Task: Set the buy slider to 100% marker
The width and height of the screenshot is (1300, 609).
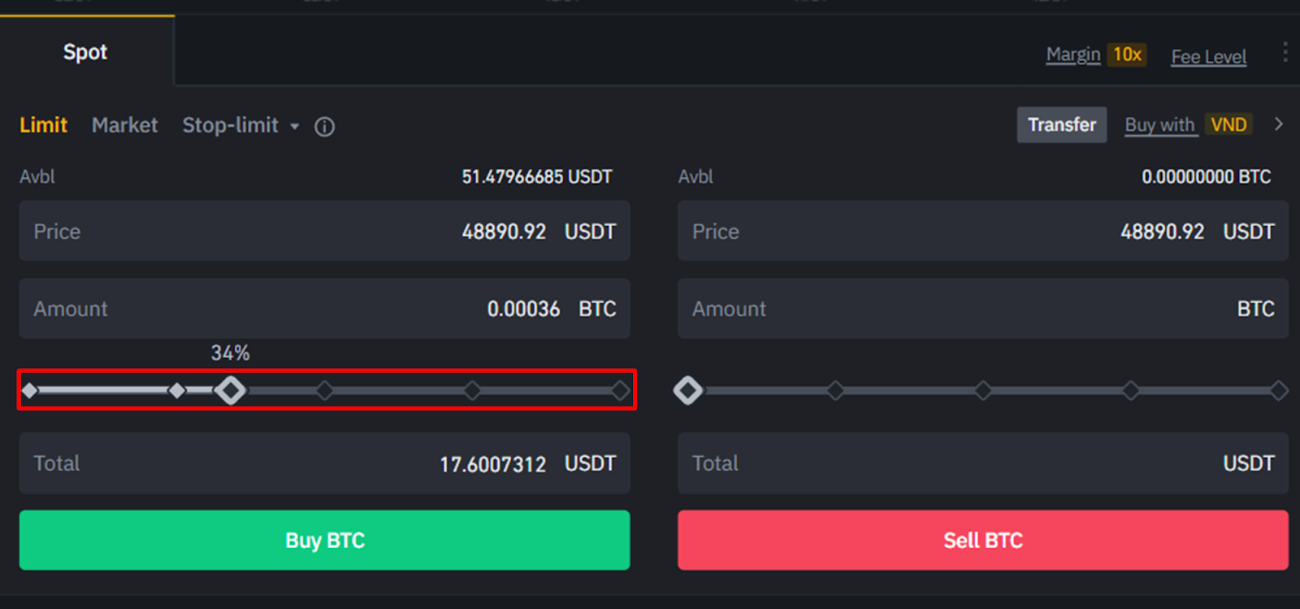Action: point(620,390)
